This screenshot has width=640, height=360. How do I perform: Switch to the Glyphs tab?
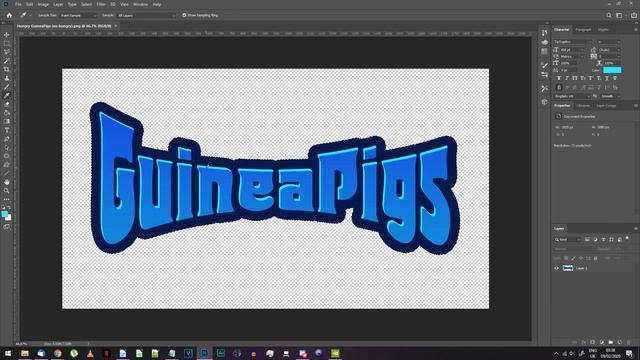[603, 30]
